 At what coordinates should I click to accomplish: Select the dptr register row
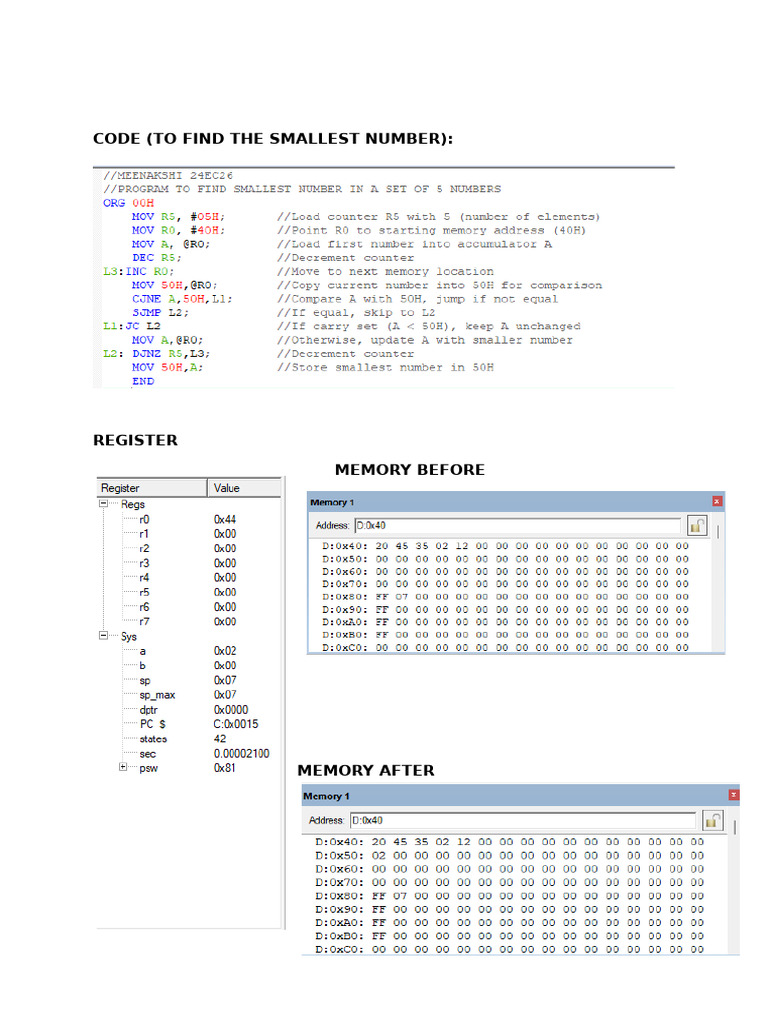[x=189, y=710]
